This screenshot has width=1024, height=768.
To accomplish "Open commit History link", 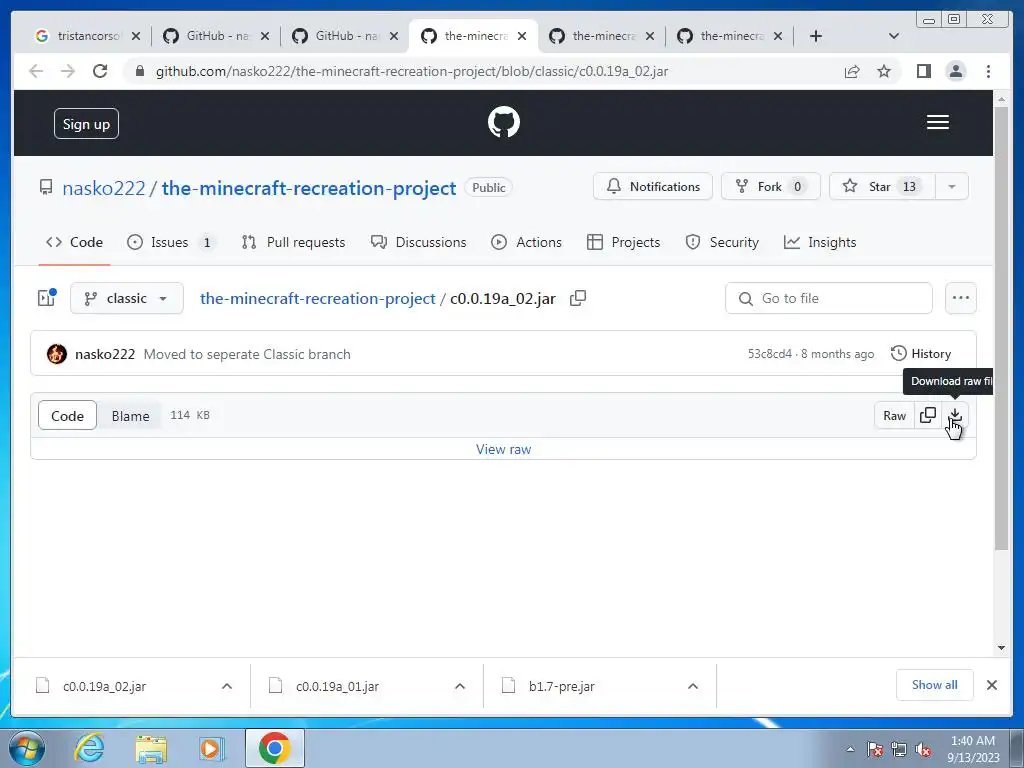I will pos(921,353).
